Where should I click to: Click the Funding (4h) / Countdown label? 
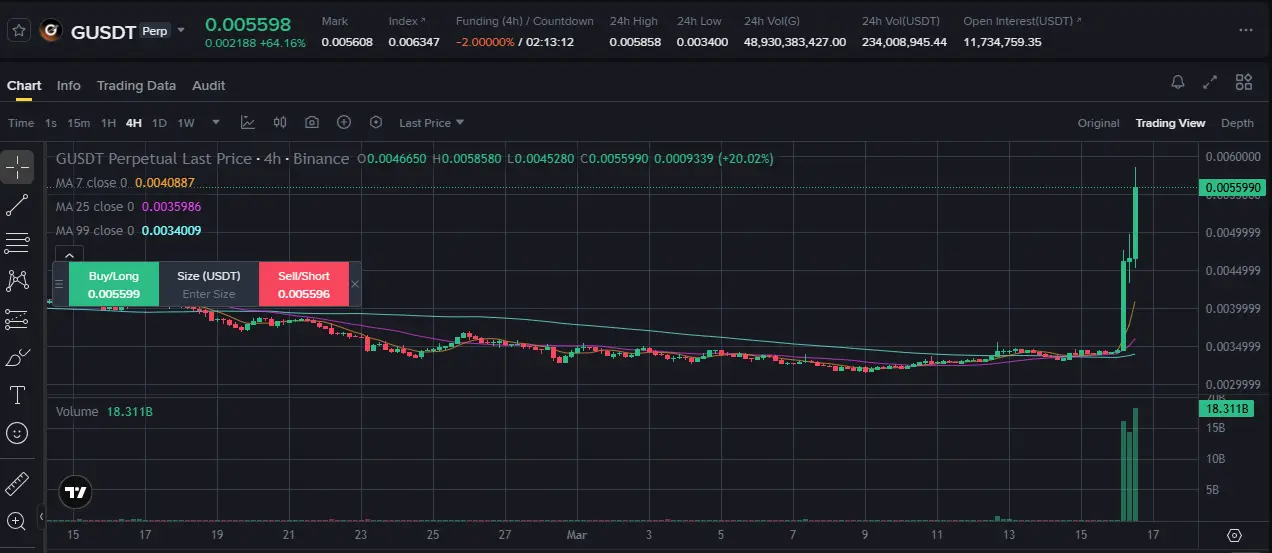tap(524, 21)
